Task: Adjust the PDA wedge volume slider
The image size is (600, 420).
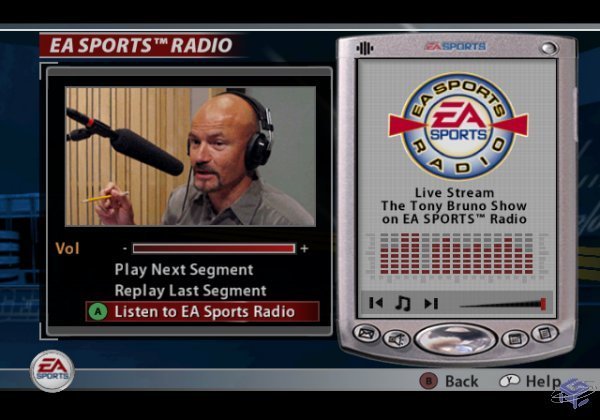Action: coord(502,304)
